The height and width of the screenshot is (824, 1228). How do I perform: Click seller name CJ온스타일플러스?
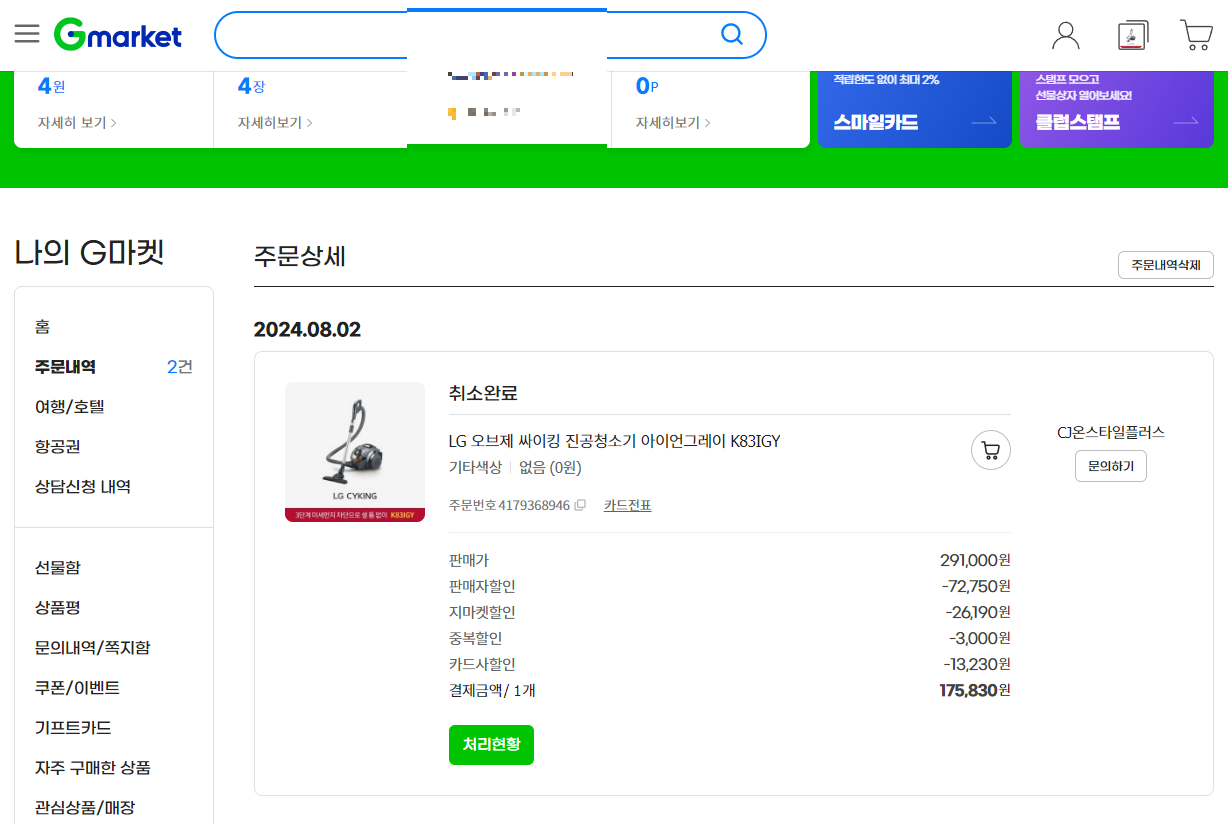pos(1111,433)
